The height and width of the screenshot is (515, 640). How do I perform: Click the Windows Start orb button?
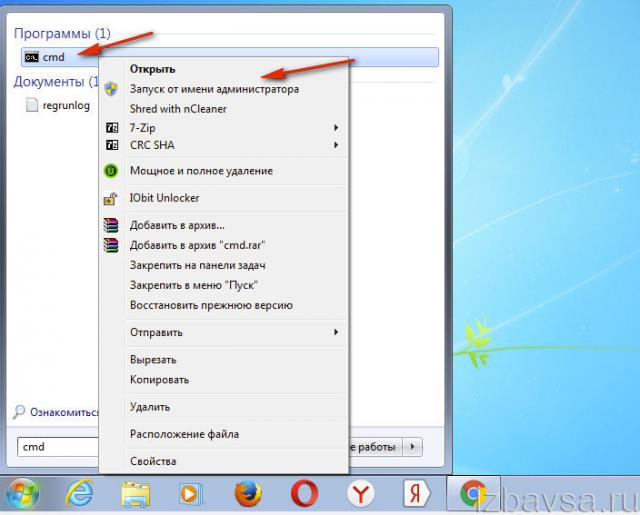point(22,492)
